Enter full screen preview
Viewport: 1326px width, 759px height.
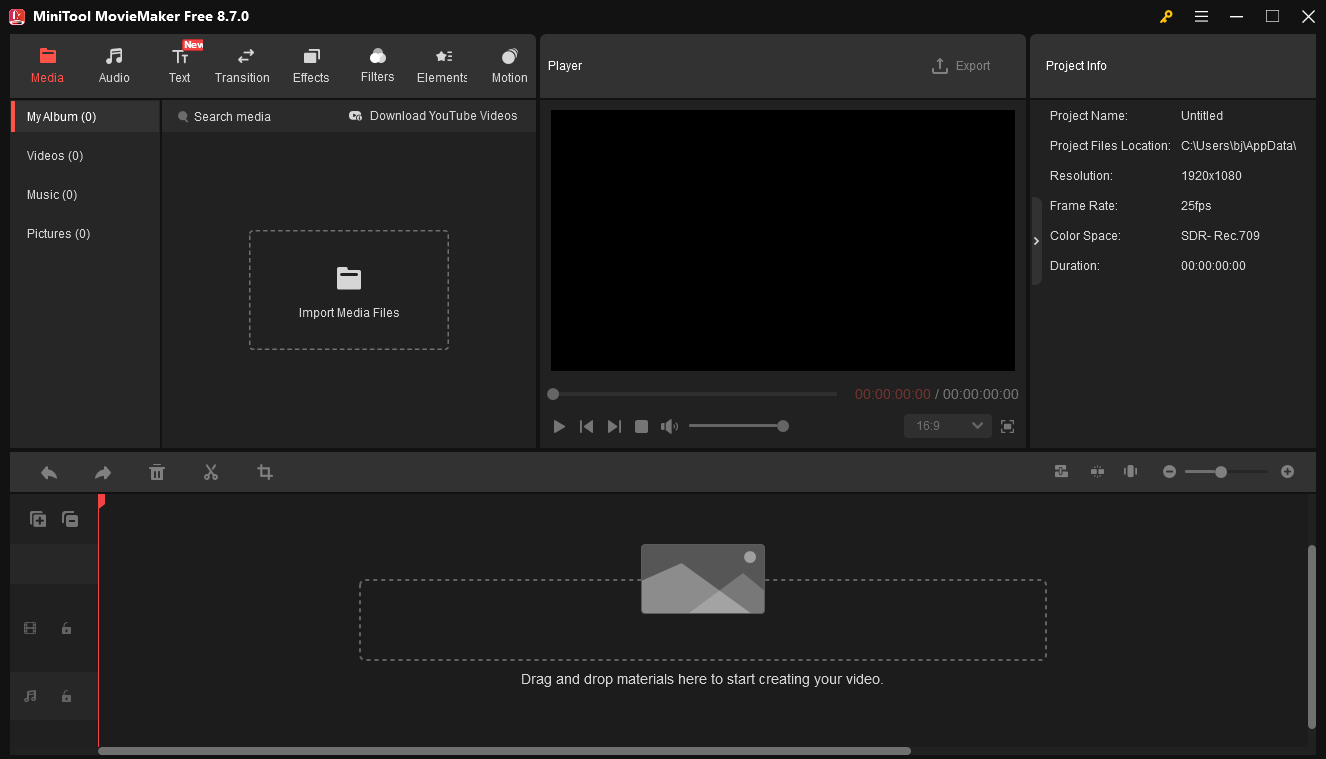point(1008,426)
